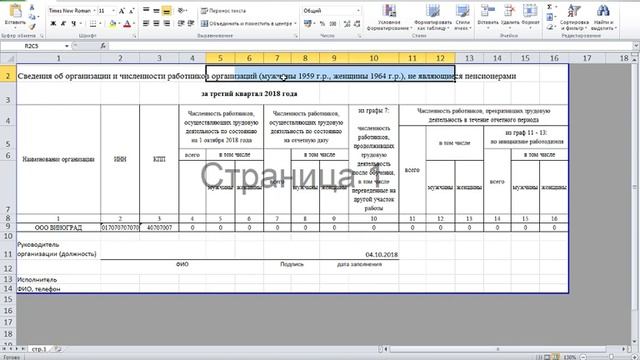Open Find and Select (Найти и выделить)
640x360 pixels.
pyautogui.click(x=603, y=17)
